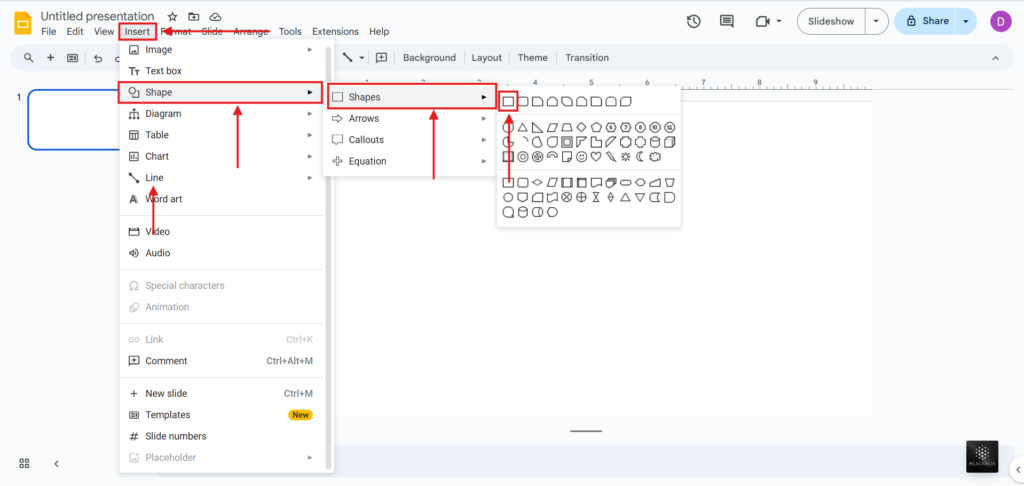
Task: Click the Share button
Action: (x=927, y=21)
